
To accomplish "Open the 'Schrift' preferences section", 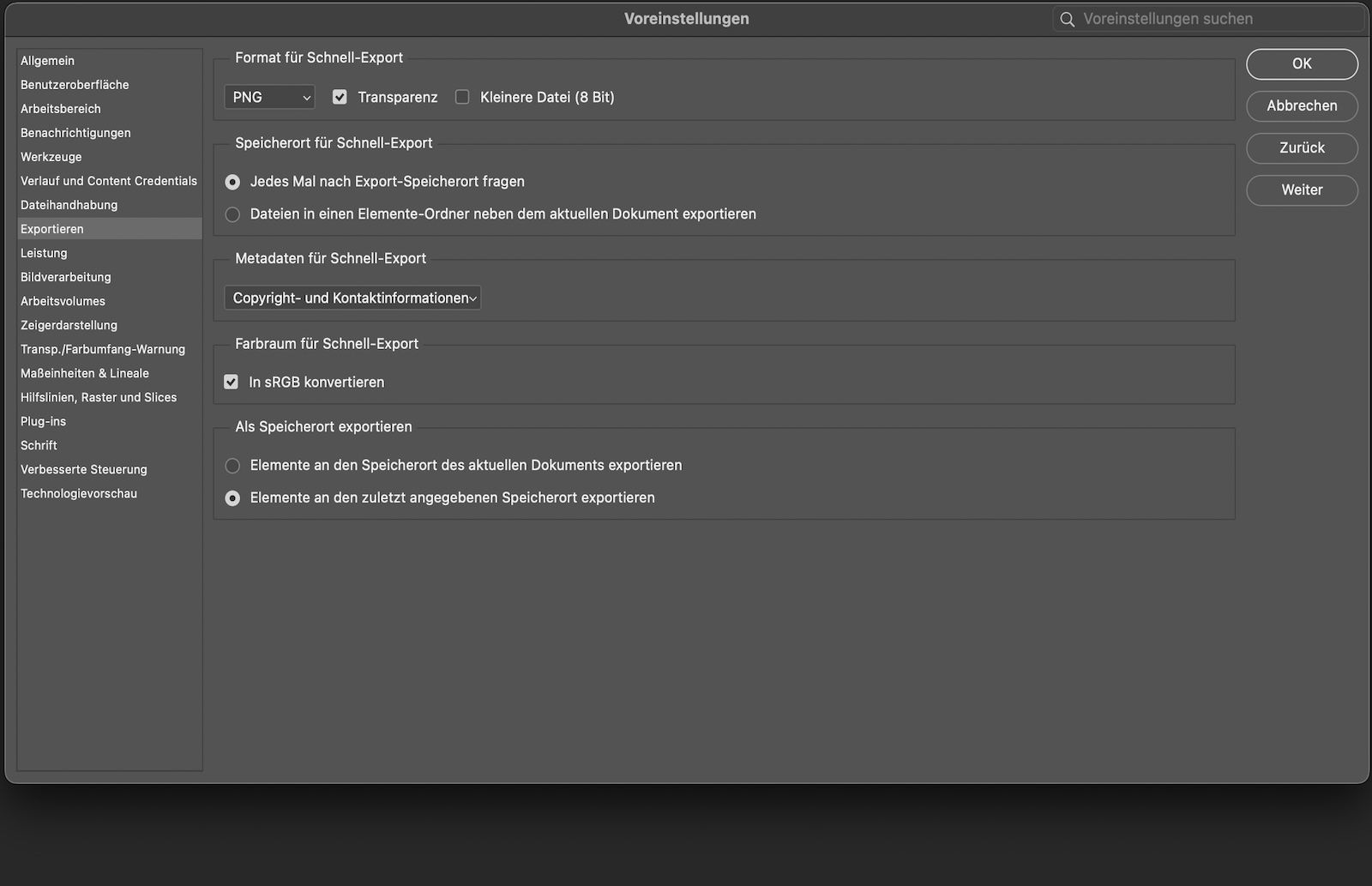I will click(x=39, y=445).
